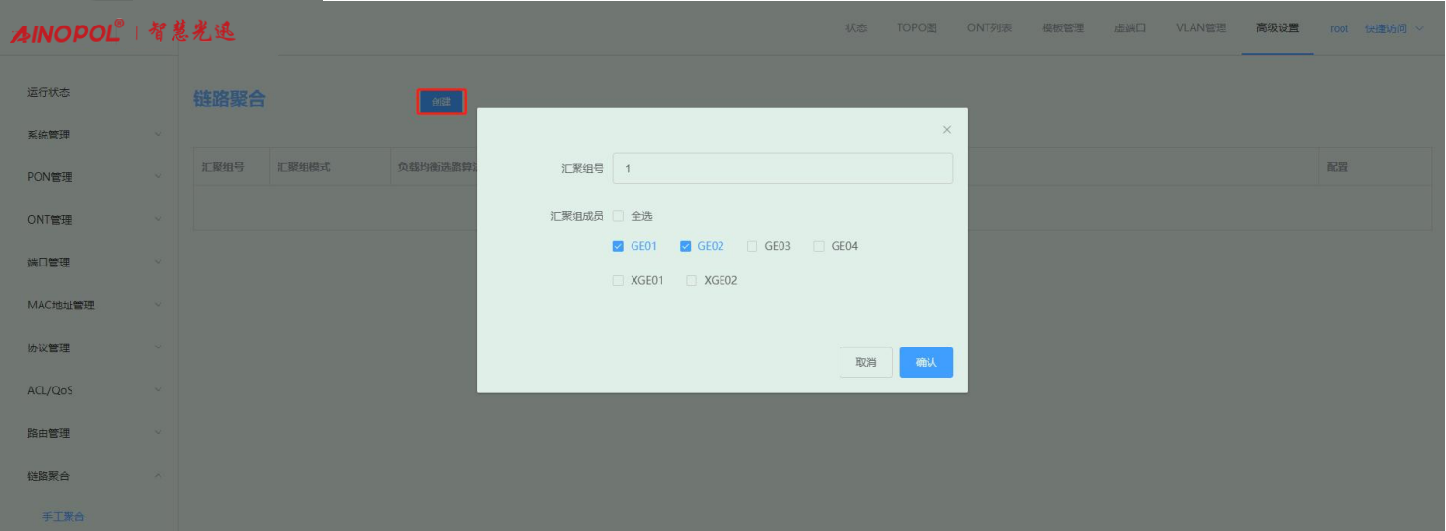Viewport: 1446px width, 531px height.
Task: Click the 汇聚组号 input field
Action: point(782,169)
